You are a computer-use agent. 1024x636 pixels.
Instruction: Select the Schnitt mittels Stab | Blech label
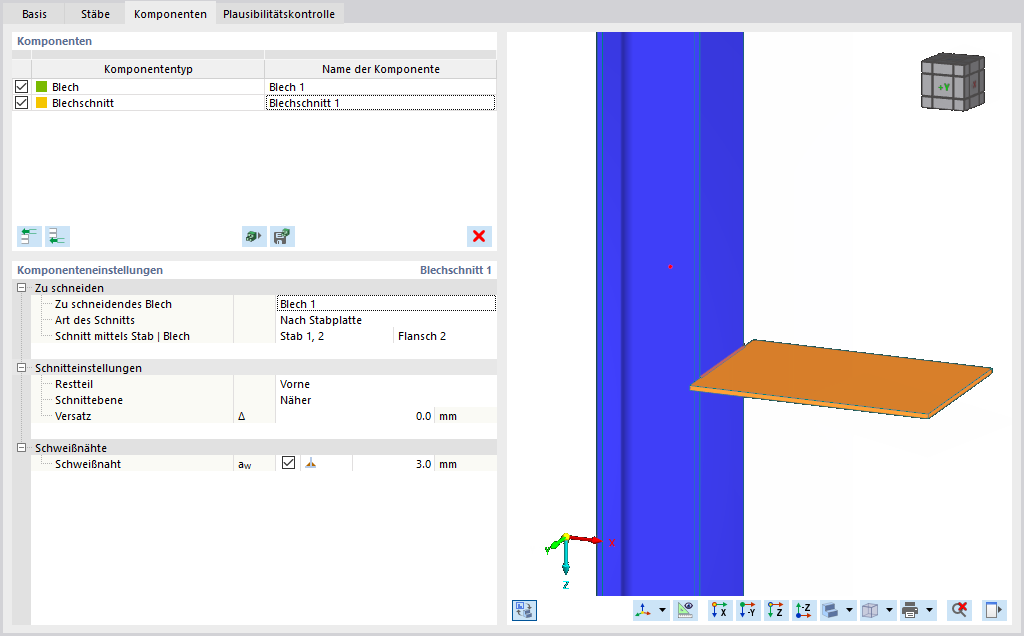pos(122,336)
